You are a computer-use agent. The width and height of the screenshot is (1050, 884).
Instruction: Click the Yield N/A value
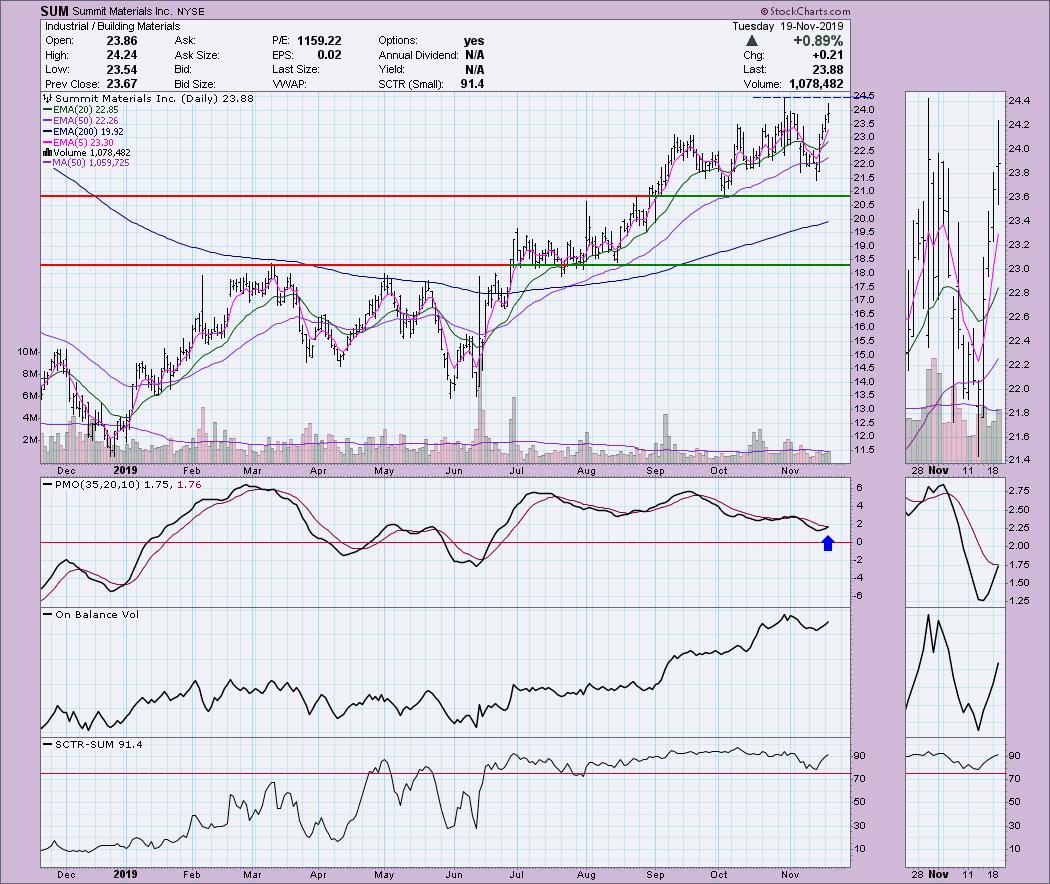[474, 70]
